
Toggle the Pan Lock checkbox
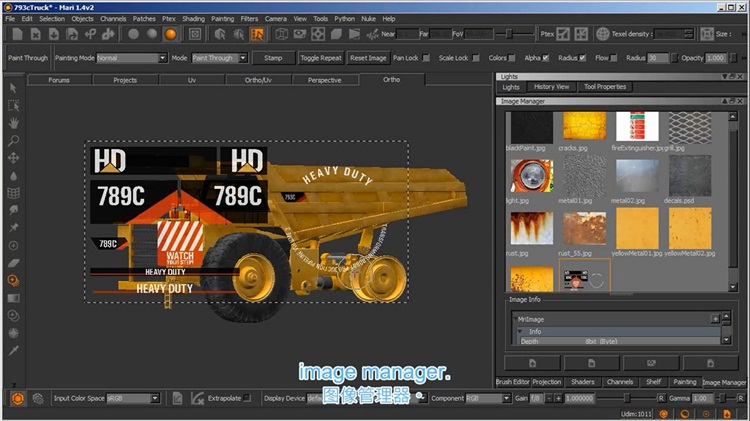click(x=426, y=58)
